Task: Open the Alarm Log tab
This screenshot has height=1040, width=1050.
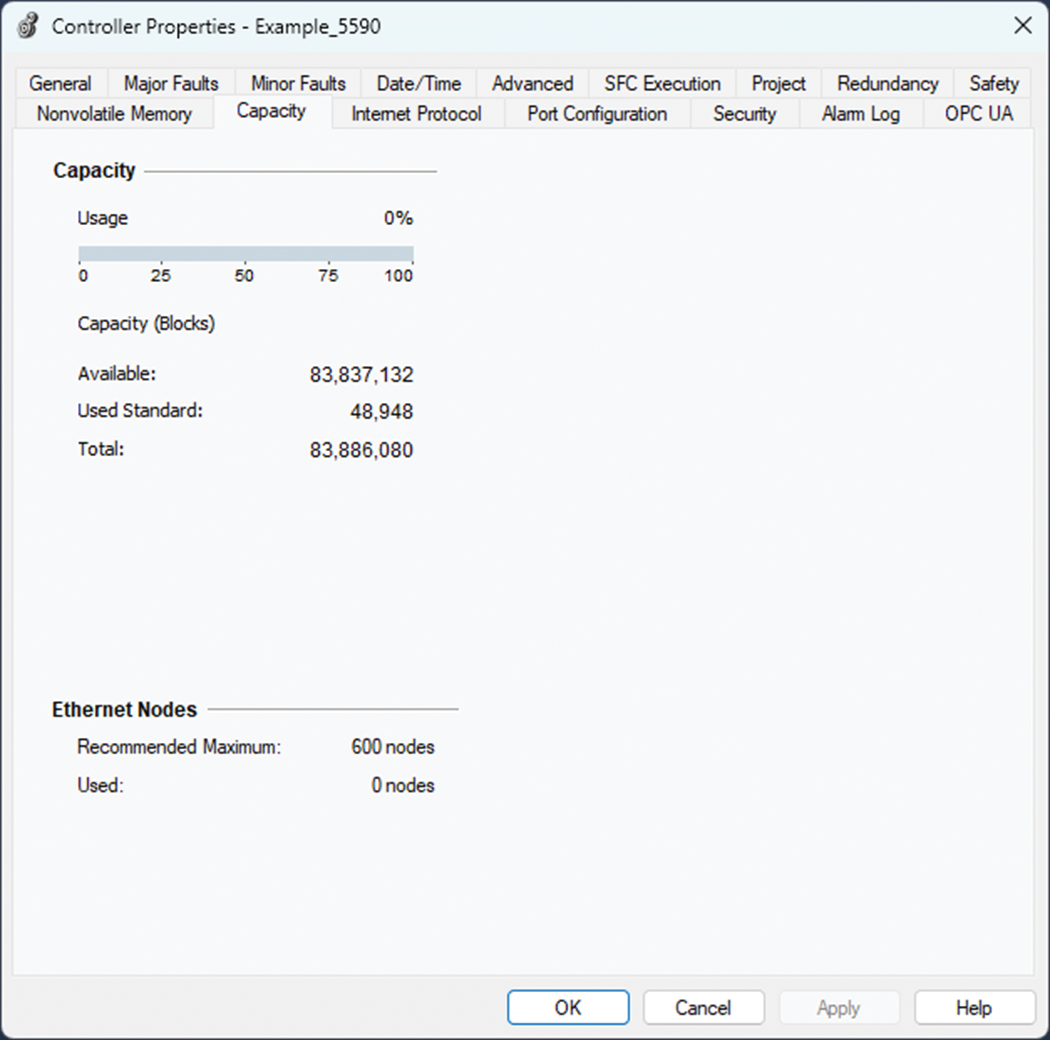Action: tap(860, 114)
